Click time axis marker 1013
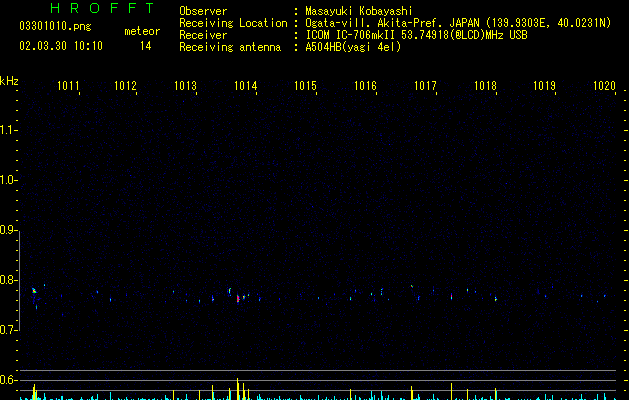The image size is (629, 400). click(185, 85)
